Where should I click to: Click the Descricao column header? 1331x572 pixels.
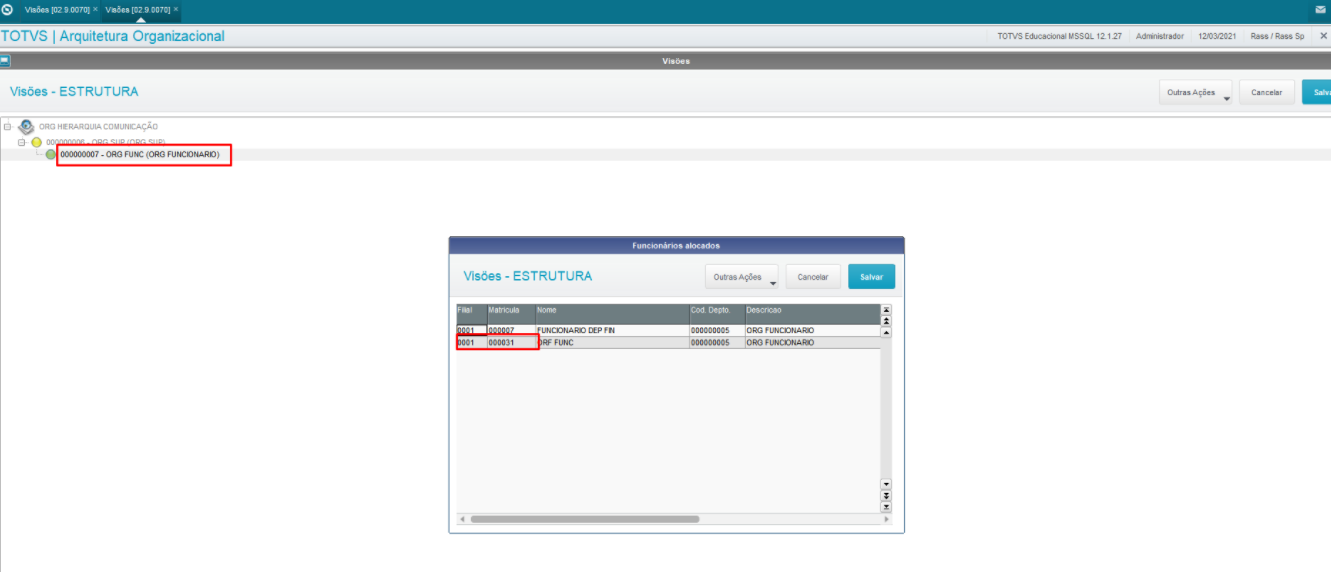pos(812,314)
